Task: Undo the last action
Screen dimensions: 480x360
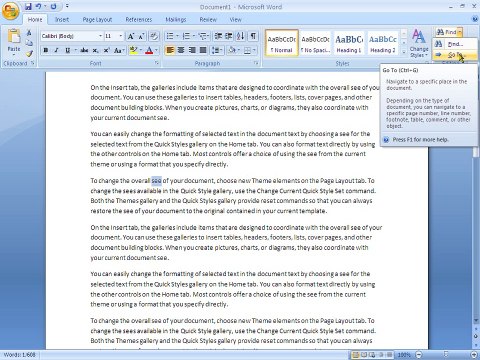Action: pos(39,6)
